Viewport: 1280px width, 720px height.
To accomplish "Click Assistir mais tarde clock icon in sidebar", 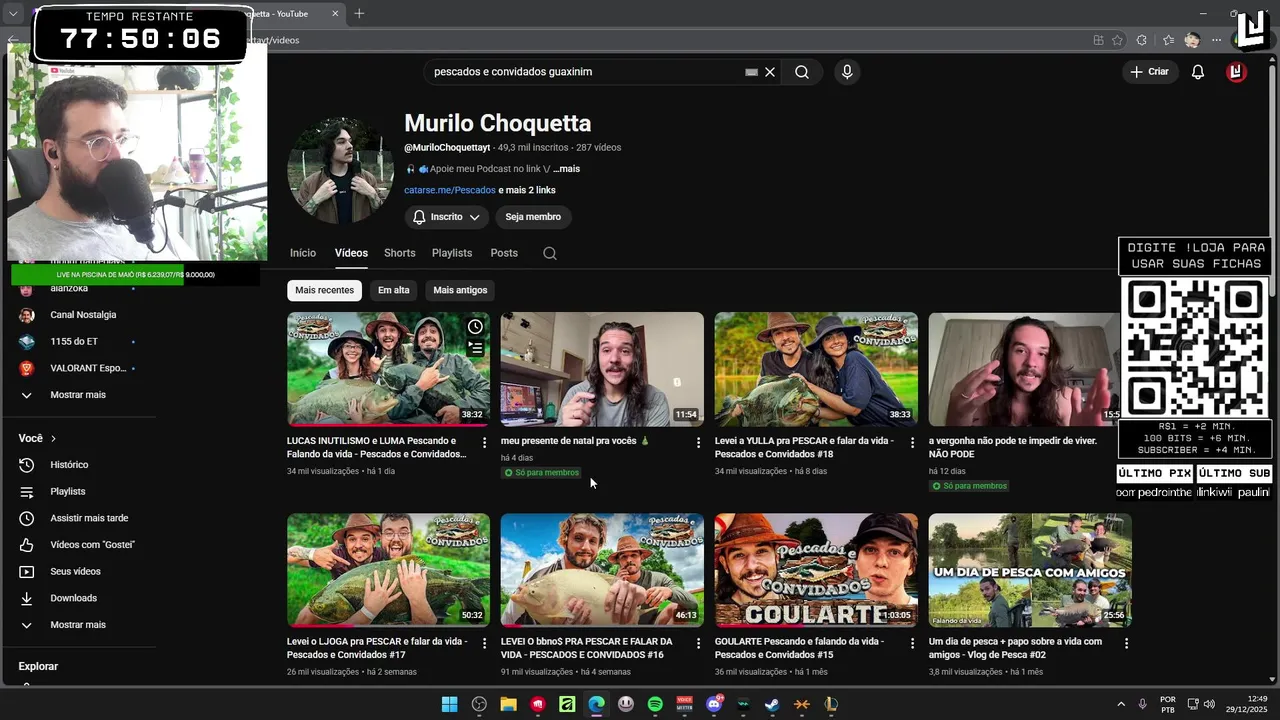I will 27,518.
